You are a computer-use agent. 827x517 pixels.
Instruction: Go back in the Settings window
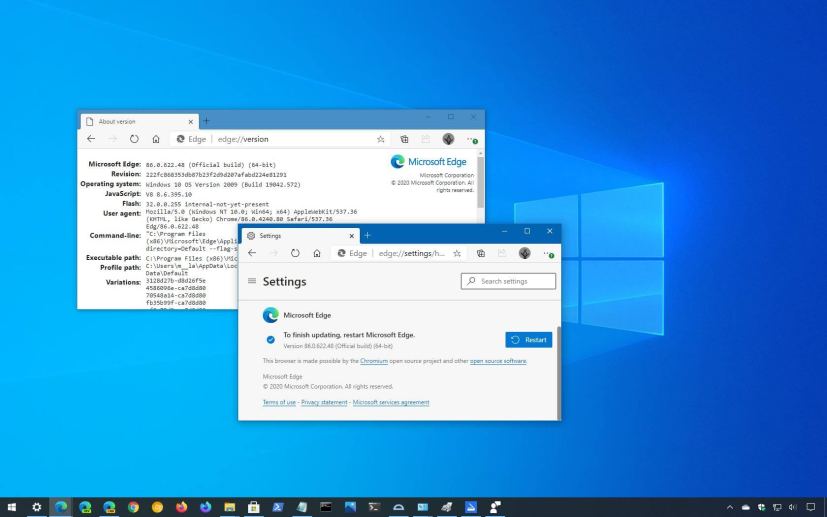[x=252, y=253]
